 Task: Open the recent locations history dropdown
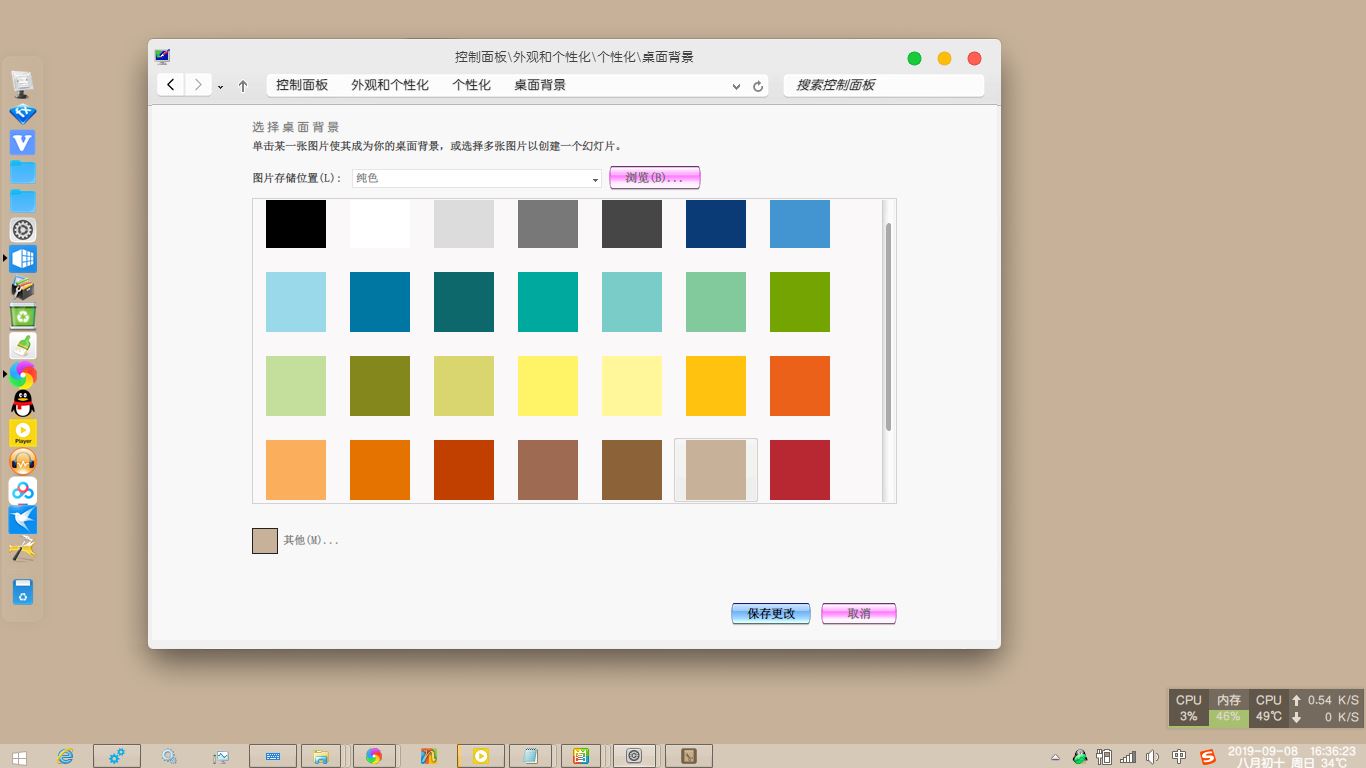pyautogui.click(x=220, y=86)
